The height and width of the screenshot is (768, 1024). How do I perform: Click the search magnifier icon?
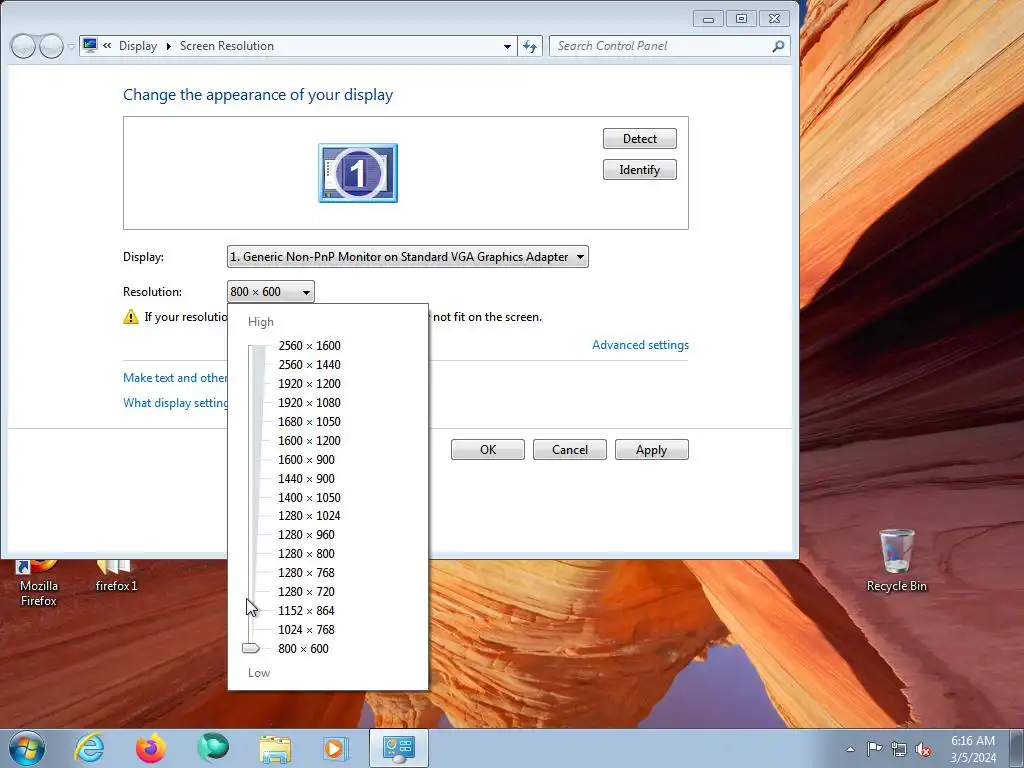tap(778, 46)
